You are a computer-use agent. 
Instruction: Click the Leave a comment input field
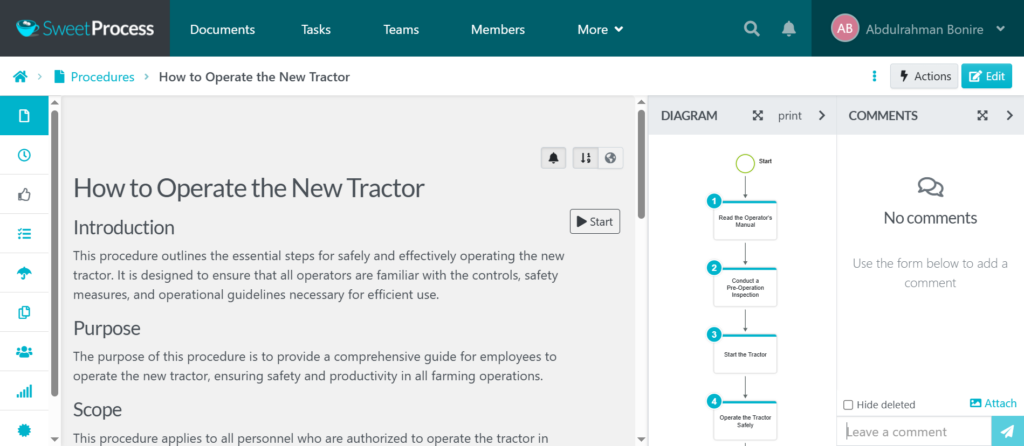[x=915, y=432]
